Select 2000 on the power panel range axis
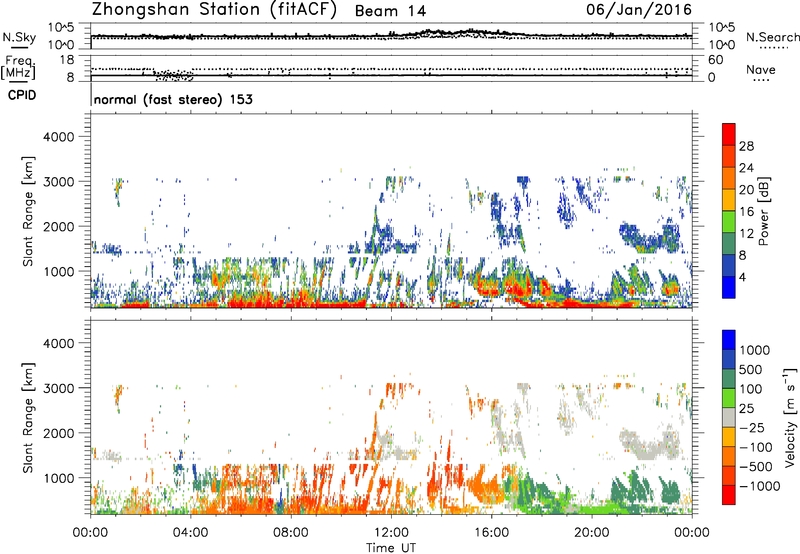 (x=59, y=226)
